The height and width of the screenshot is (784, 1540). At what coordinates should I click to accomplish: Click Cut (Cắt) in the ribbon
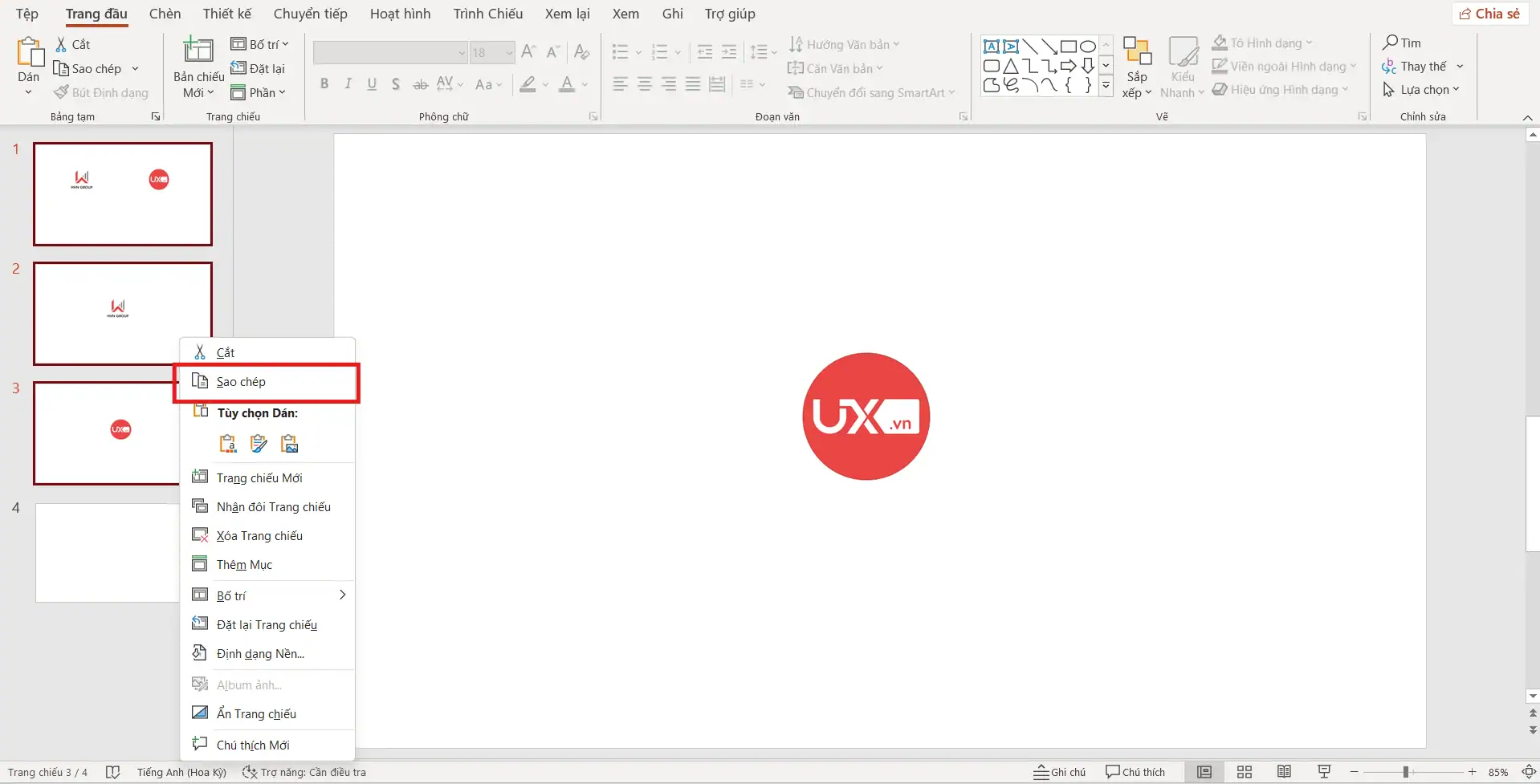(73, 45)
